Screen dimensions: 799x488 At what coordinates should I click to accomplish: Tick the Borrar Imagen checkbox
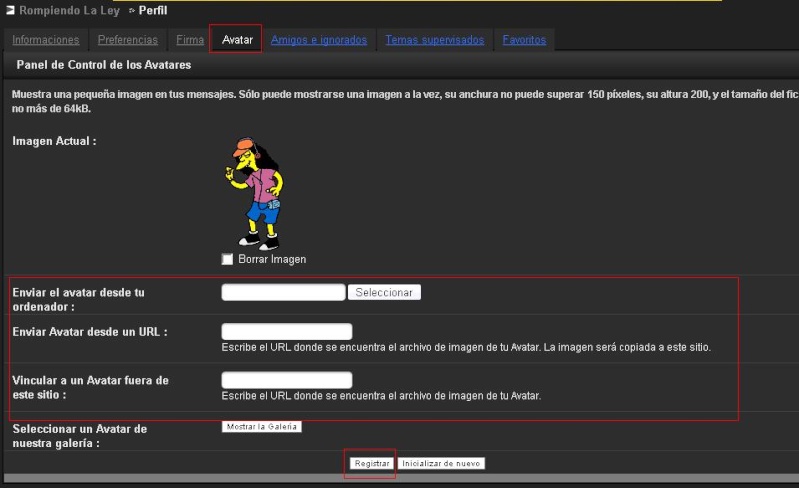[227, 259]
